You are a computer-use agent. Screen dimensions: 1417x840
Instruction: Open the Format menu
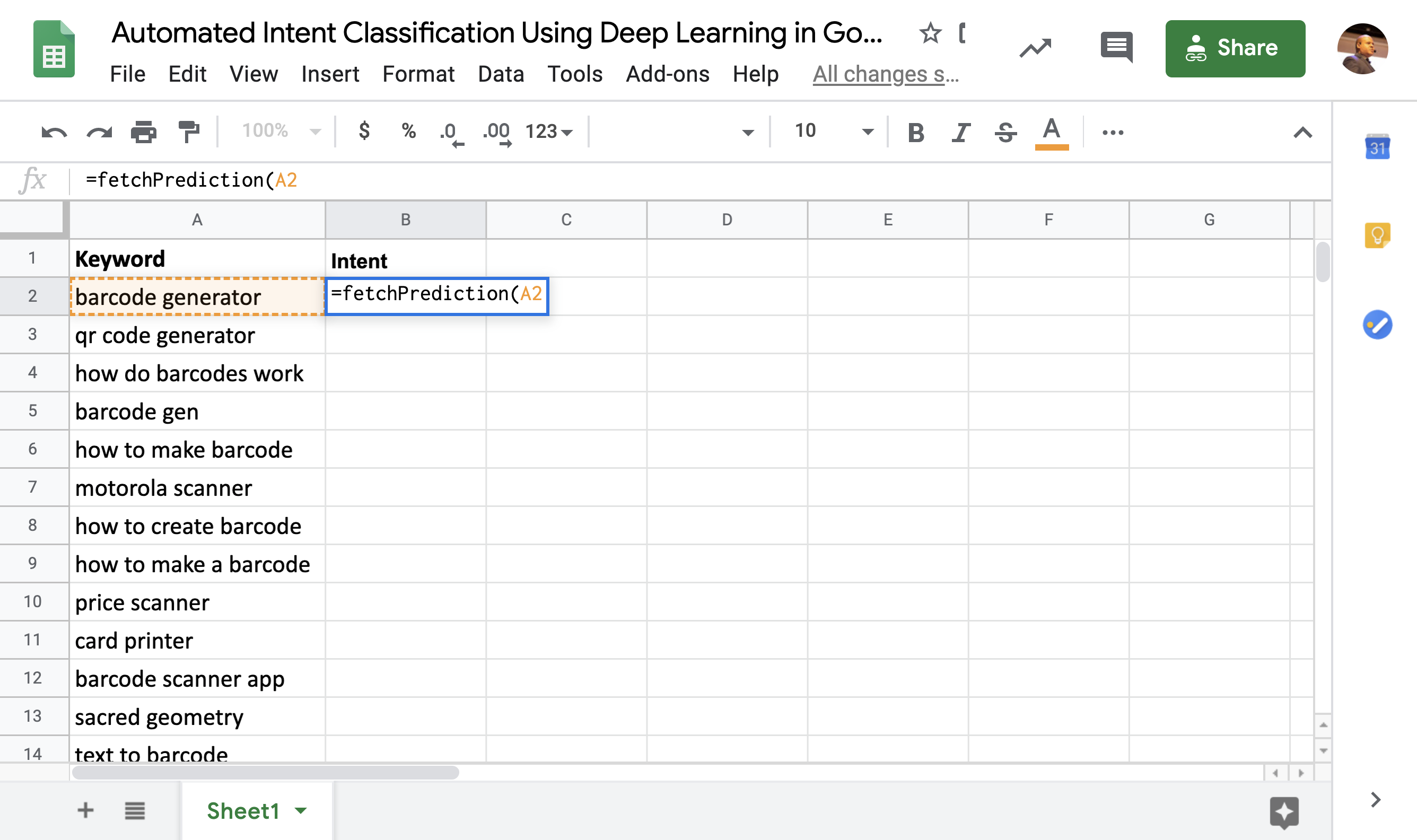tap(418, 74)
